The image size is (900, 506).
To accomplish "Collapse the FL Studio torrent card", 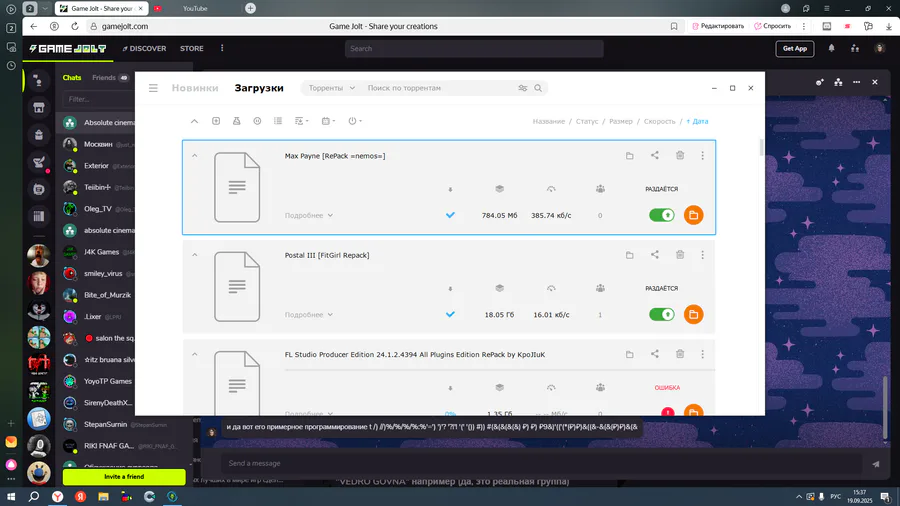I will tap(195, 354).
